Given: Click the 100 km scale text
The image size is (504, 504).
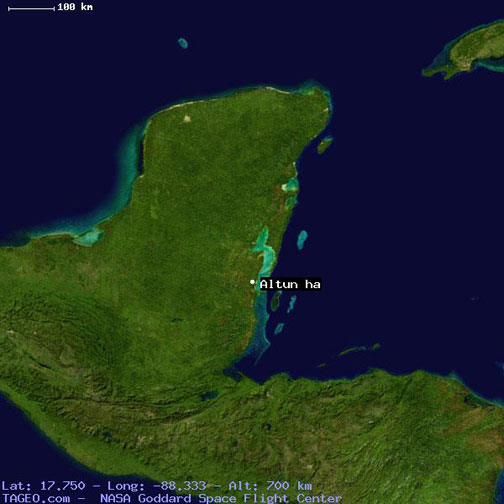Looking at the screenshot, I should point(75,7).
